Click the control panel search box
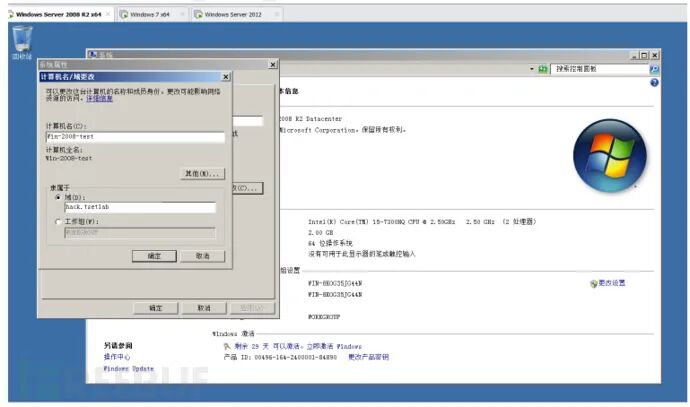Viewport: 690px width, 407px height. [599, 69]
